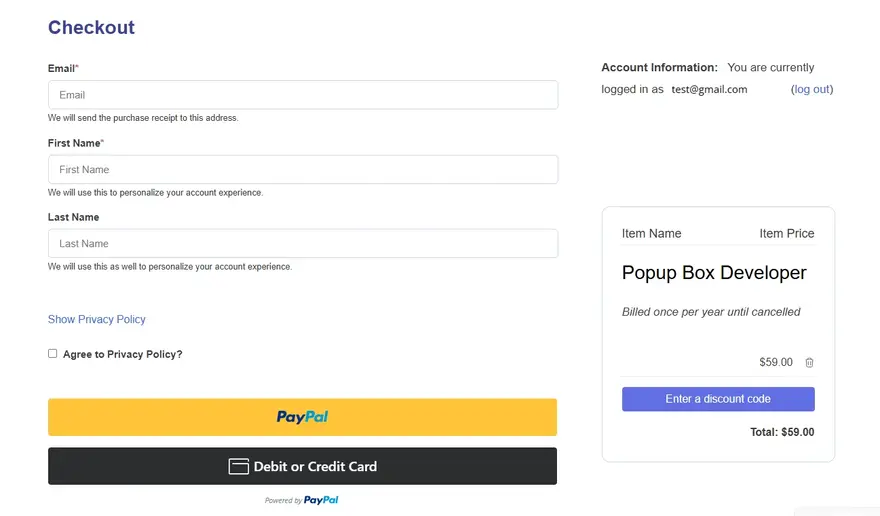
Task: Expand the Show Privacy Policy link
Action: [97, 319]
